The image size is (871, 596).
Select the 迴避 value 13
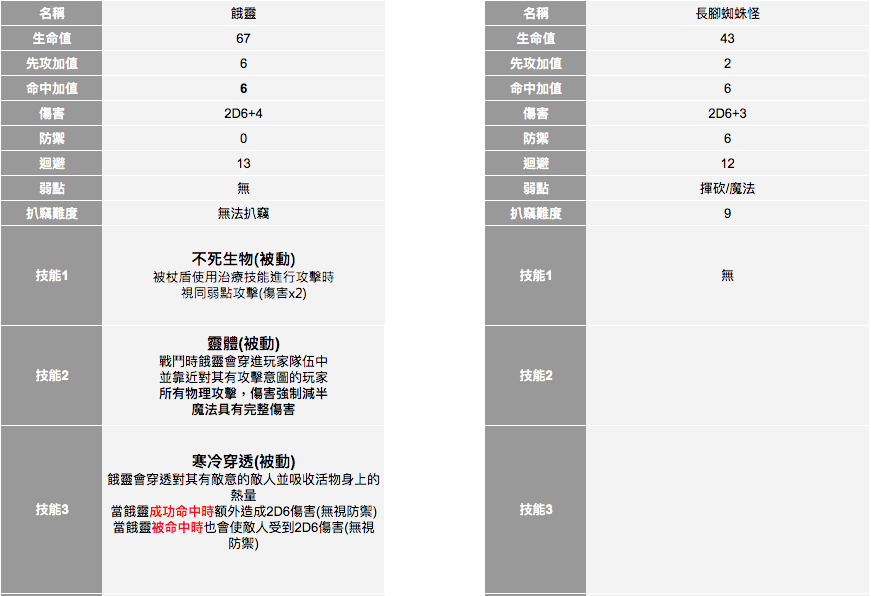coord(243,163)
